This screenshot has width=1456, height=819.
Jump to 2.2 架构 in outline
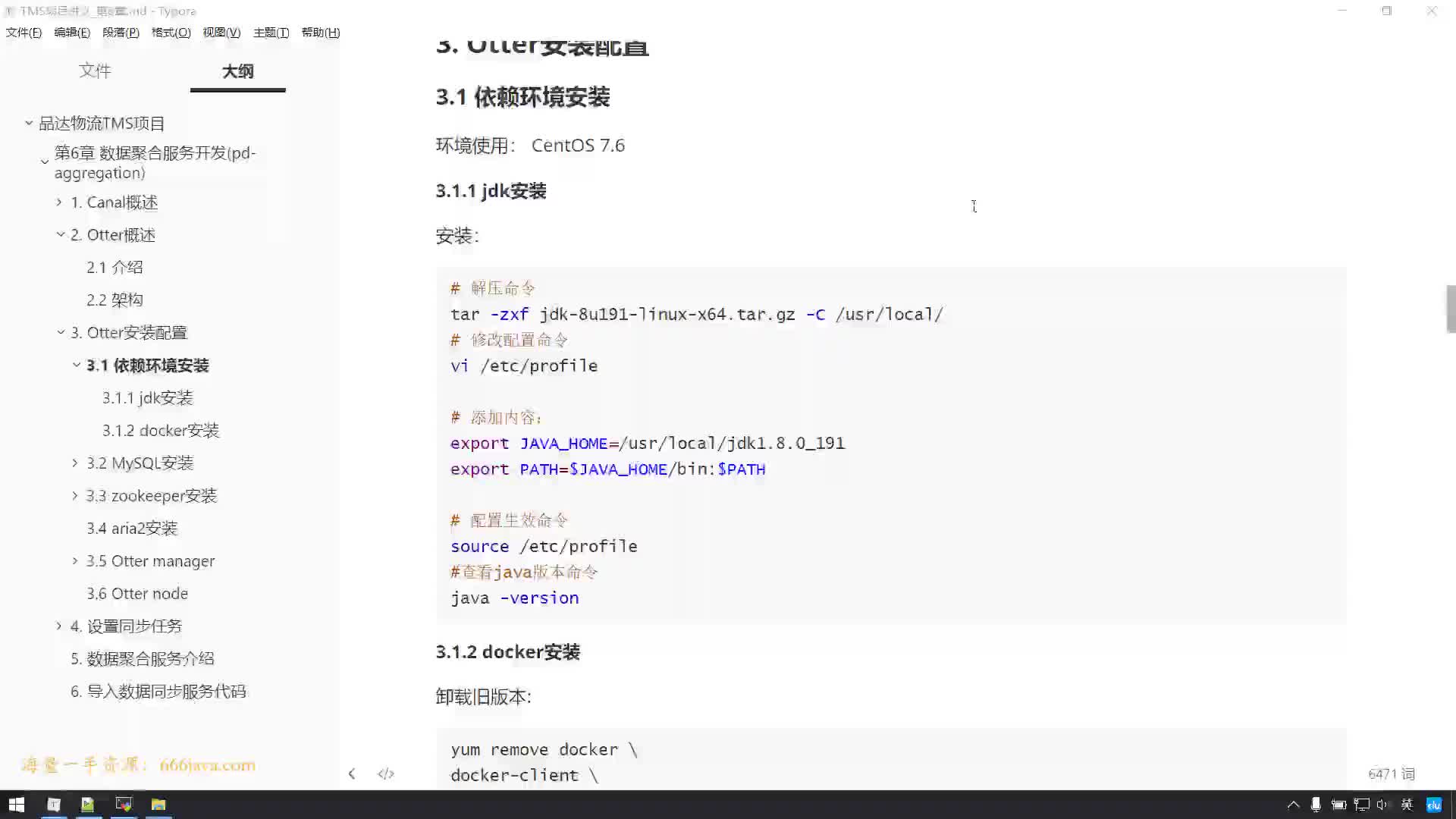(115, 300)
